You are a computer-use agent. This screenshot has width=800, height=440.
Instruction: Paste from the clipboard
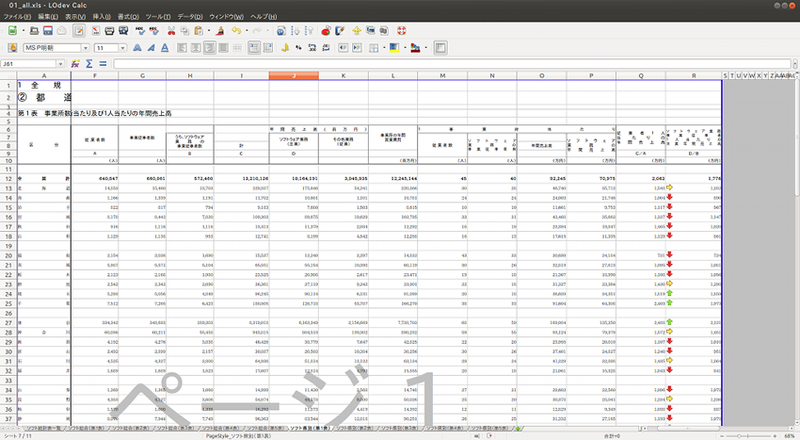[198, 31]
